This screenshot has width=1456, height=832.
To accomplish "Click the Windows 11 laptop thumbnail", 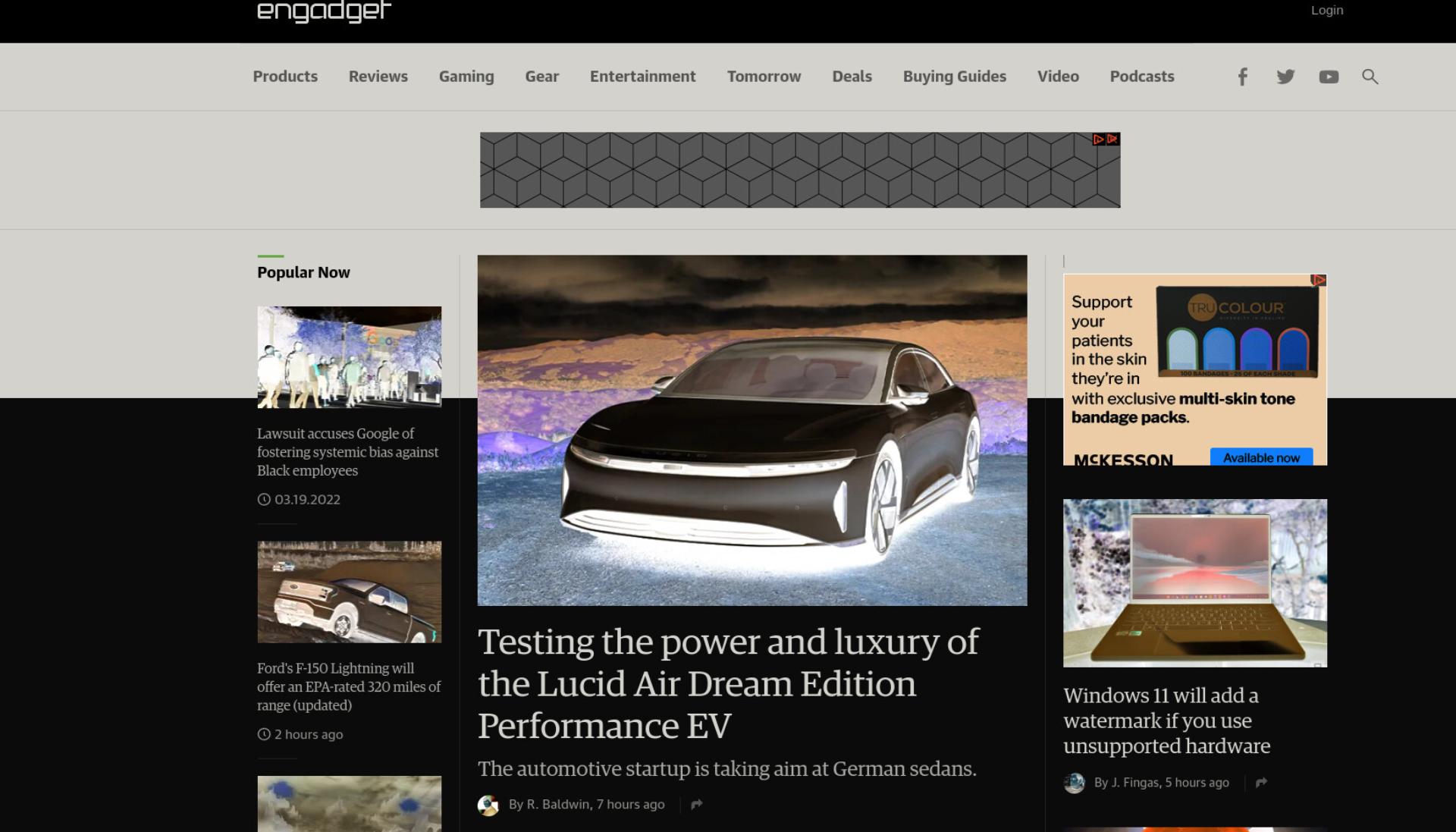I will (1195, 583).
